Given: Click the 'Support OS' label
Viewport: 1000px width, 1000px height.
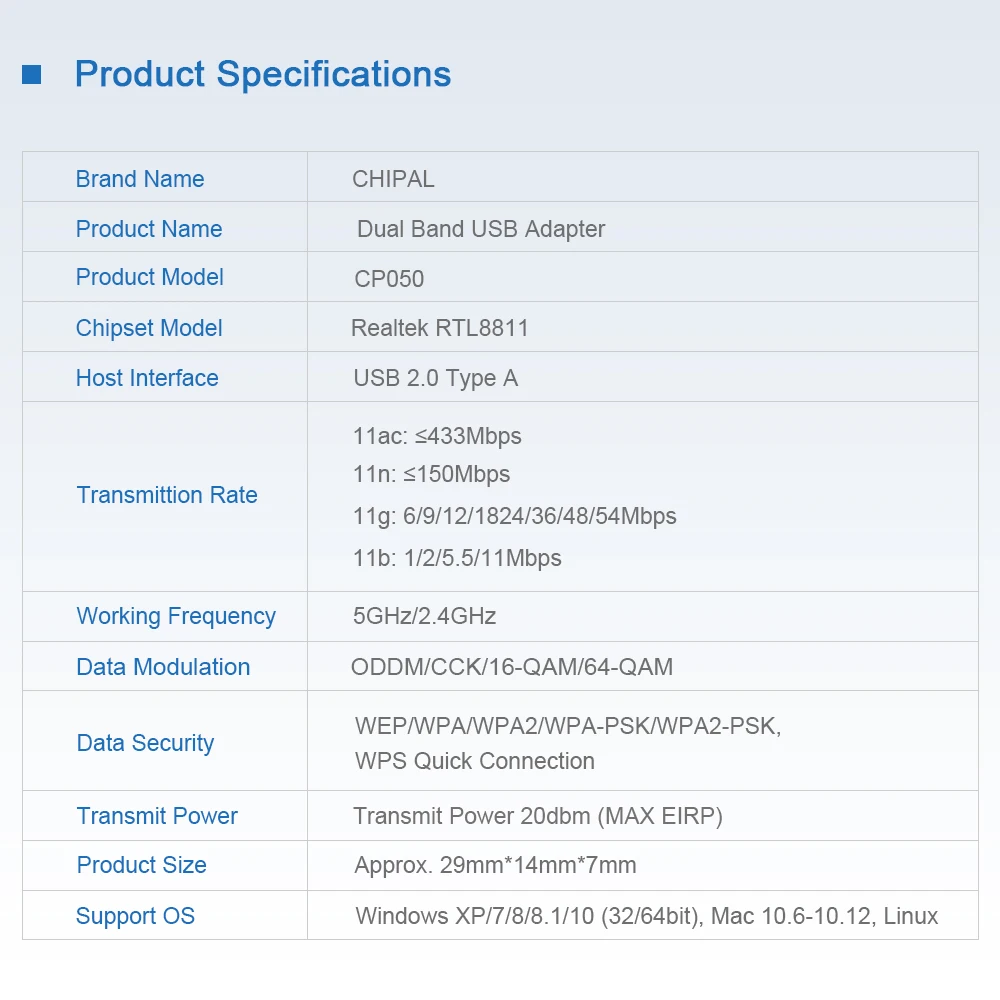Looking at the screenshot, I should click(135, 916).
